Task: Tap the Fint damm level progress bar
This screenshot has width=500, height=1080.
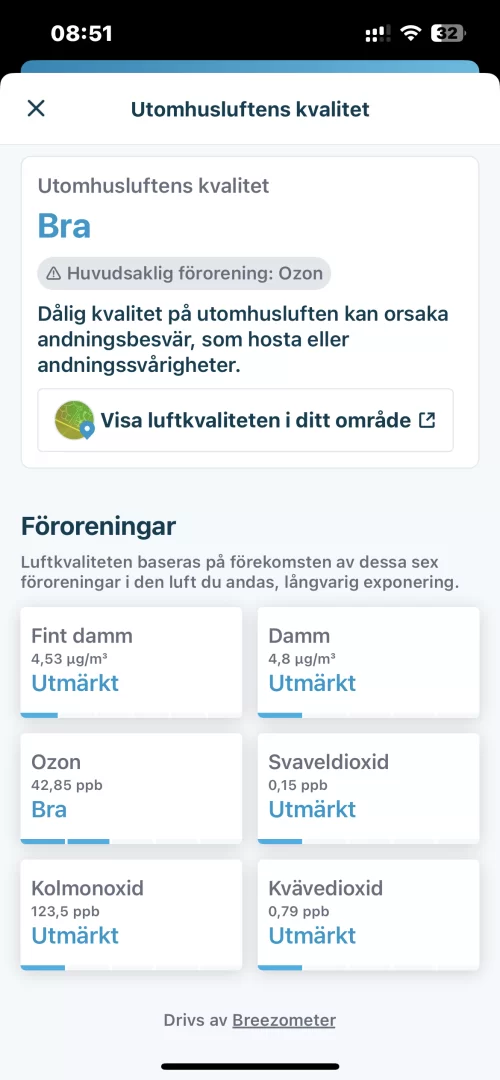Action: 132,715
